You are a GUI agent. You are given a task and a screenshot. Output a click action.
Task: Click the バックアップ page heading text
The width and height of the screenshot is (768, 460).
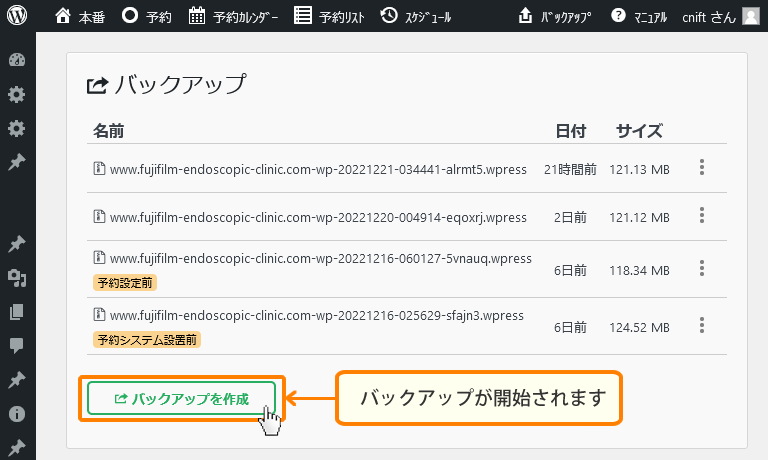180,84
